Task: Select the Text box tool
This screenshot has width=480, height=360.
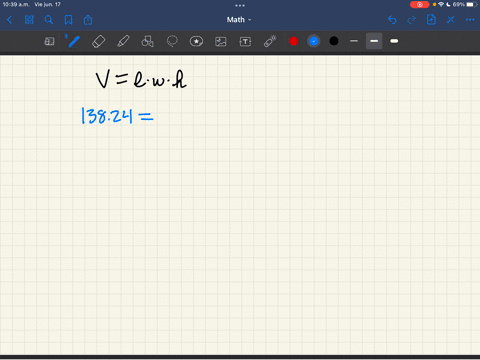Action: 245,41
